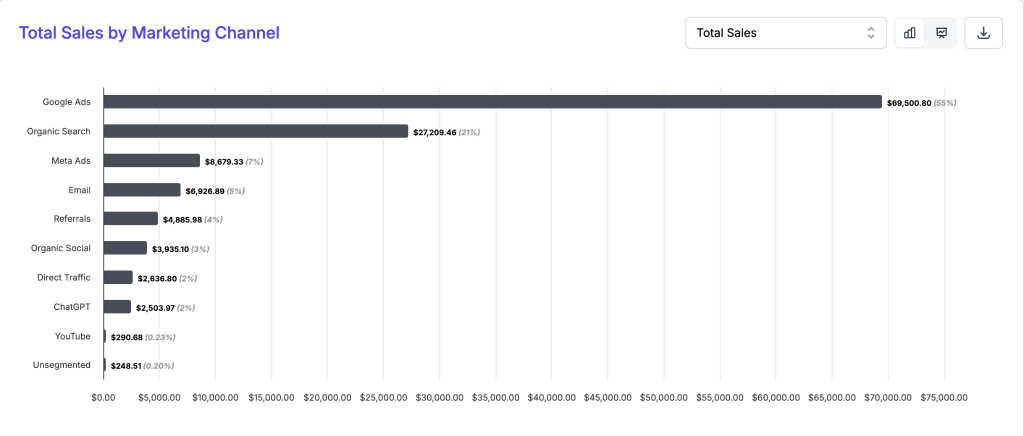Click the ChatGPT bar
The height and width of the screenshot is (436, 1024).
(117, 307)
